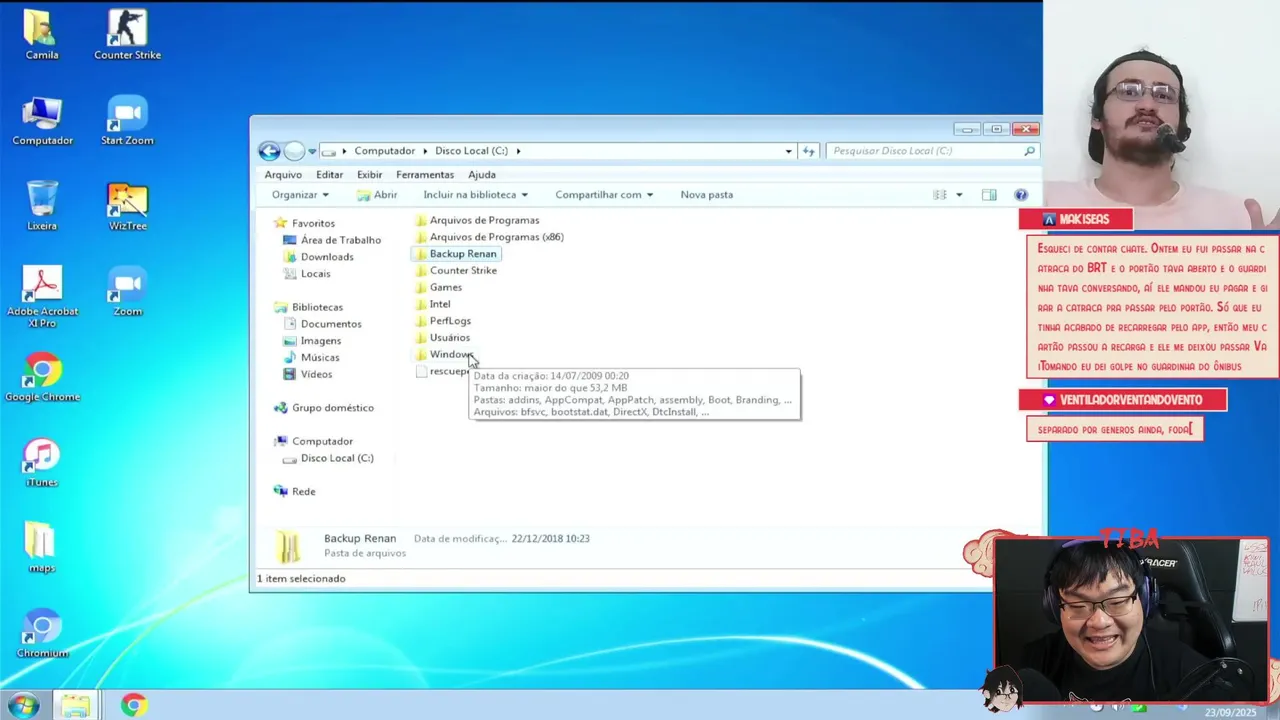The width and height of the screenshot is (1280, 720).
Task: Open the maps folder on desktop
Action: point(42,548)
